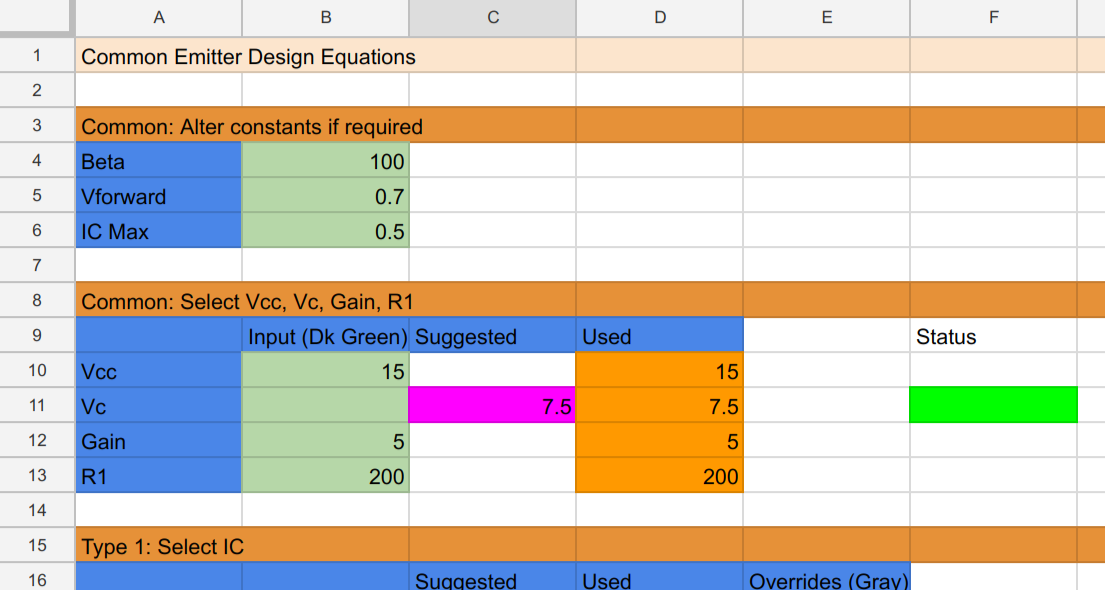Select the Gain input cell with 5
Viewport: 1105px width, 590px height.
pyautogui.click(x=325, y=441)
